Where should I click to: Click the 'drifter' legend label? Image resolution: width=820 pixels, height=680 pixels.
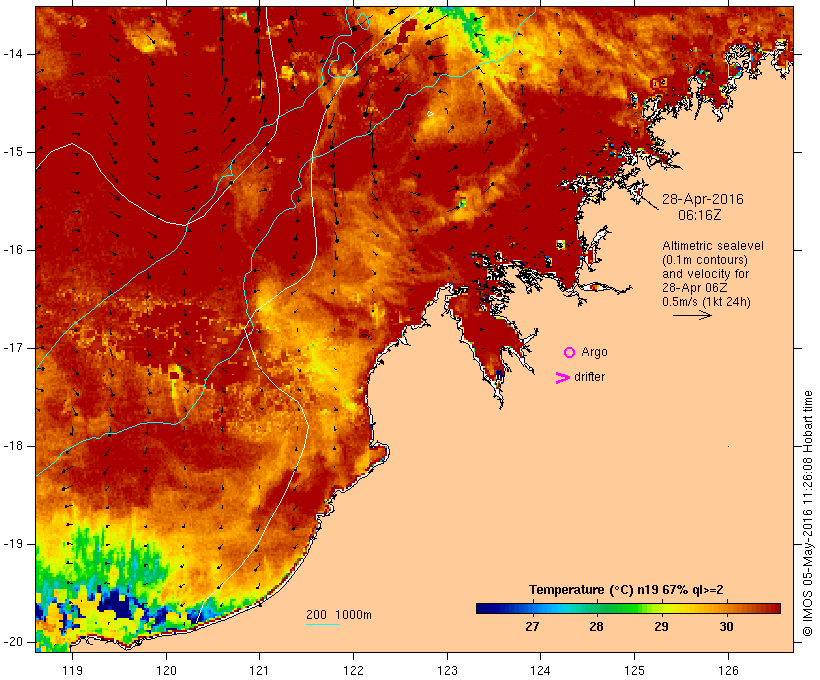(589, 377)
